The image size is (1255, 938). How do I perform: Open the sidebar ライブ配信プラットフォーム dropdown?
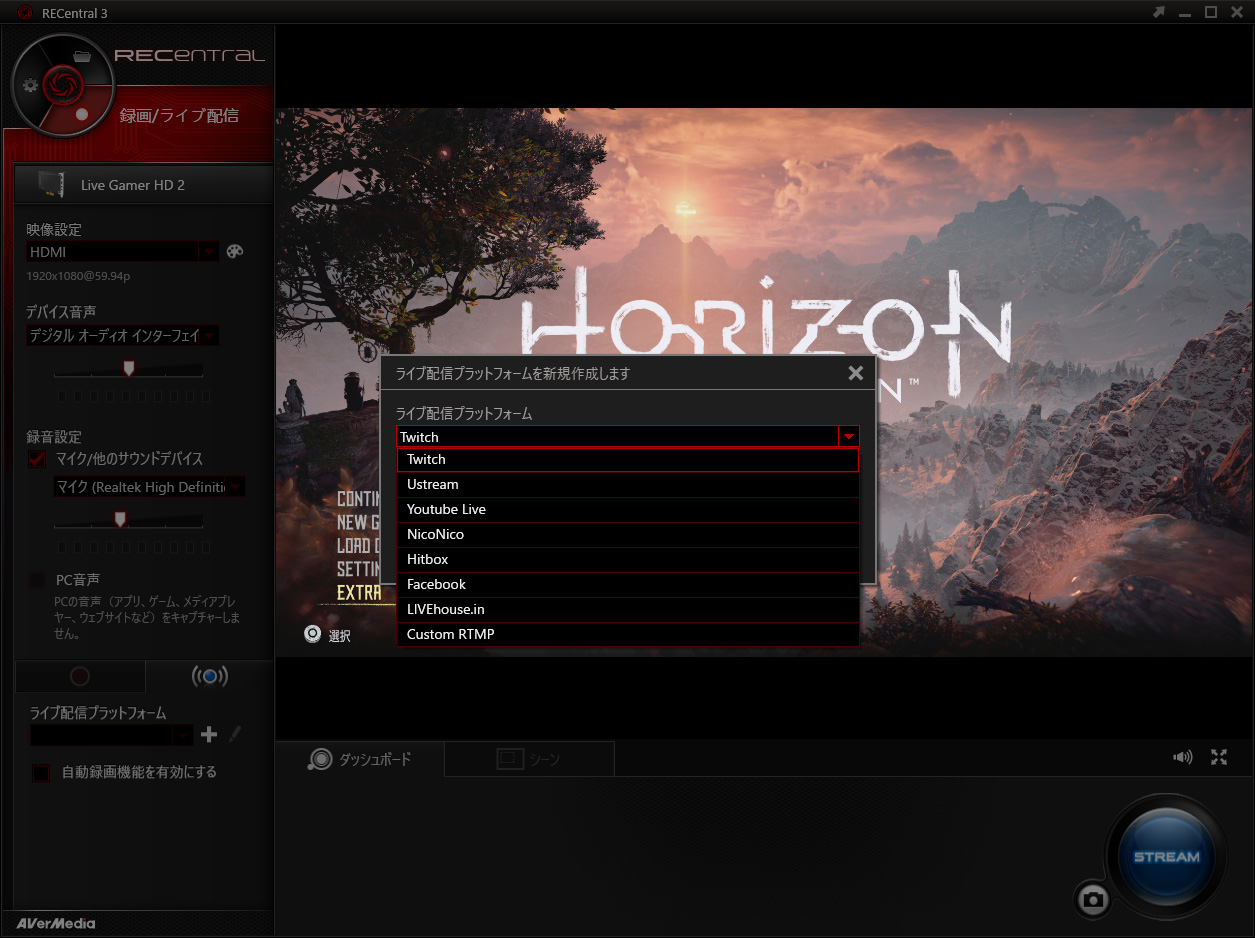click(111, 735)
